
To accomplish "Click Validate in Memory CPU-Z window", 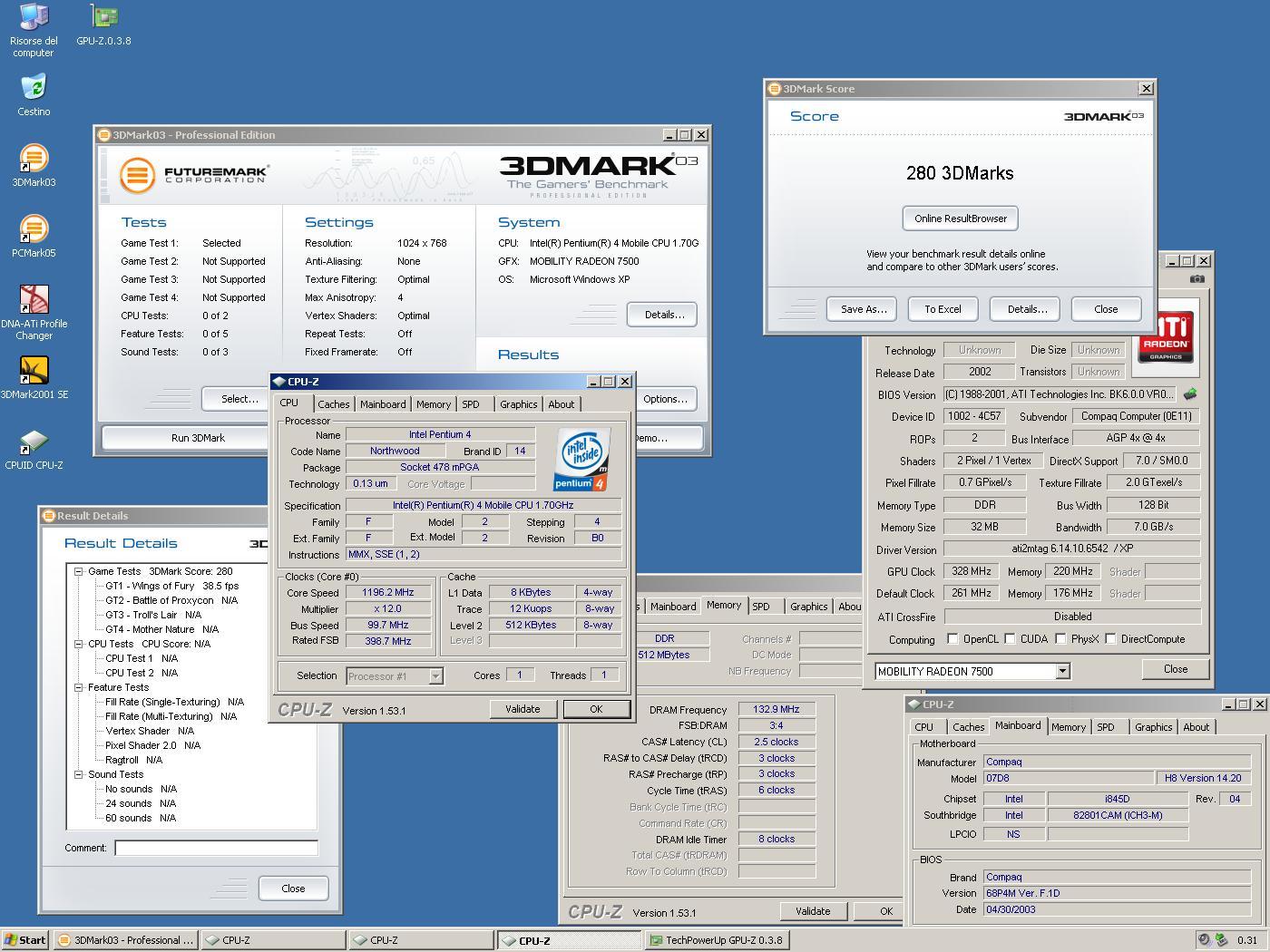I will (x=813, y=911).
